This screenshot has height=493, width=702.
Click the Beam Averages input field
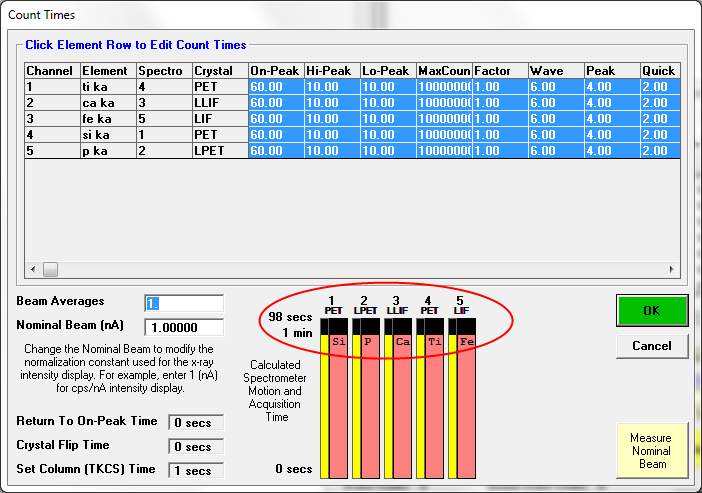coord(184,303)
